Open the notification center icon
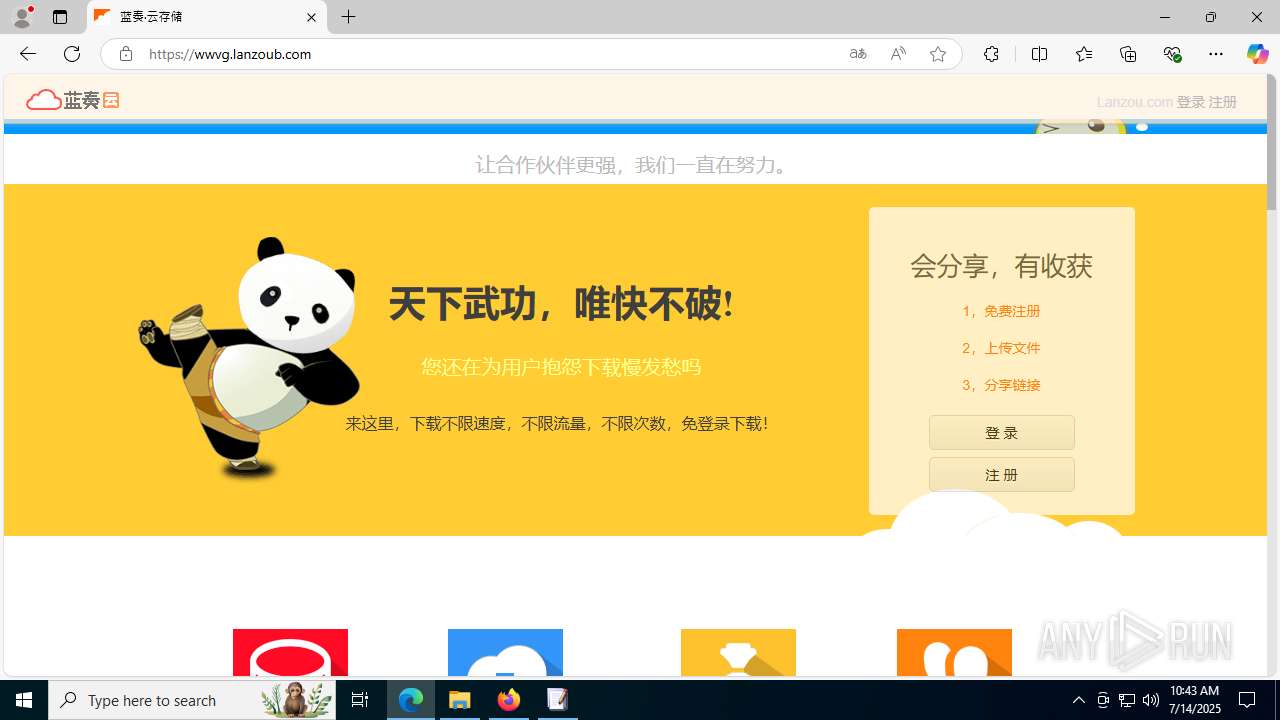The height and width of the screenshot is (720, 1280). tap(1247, 700)
